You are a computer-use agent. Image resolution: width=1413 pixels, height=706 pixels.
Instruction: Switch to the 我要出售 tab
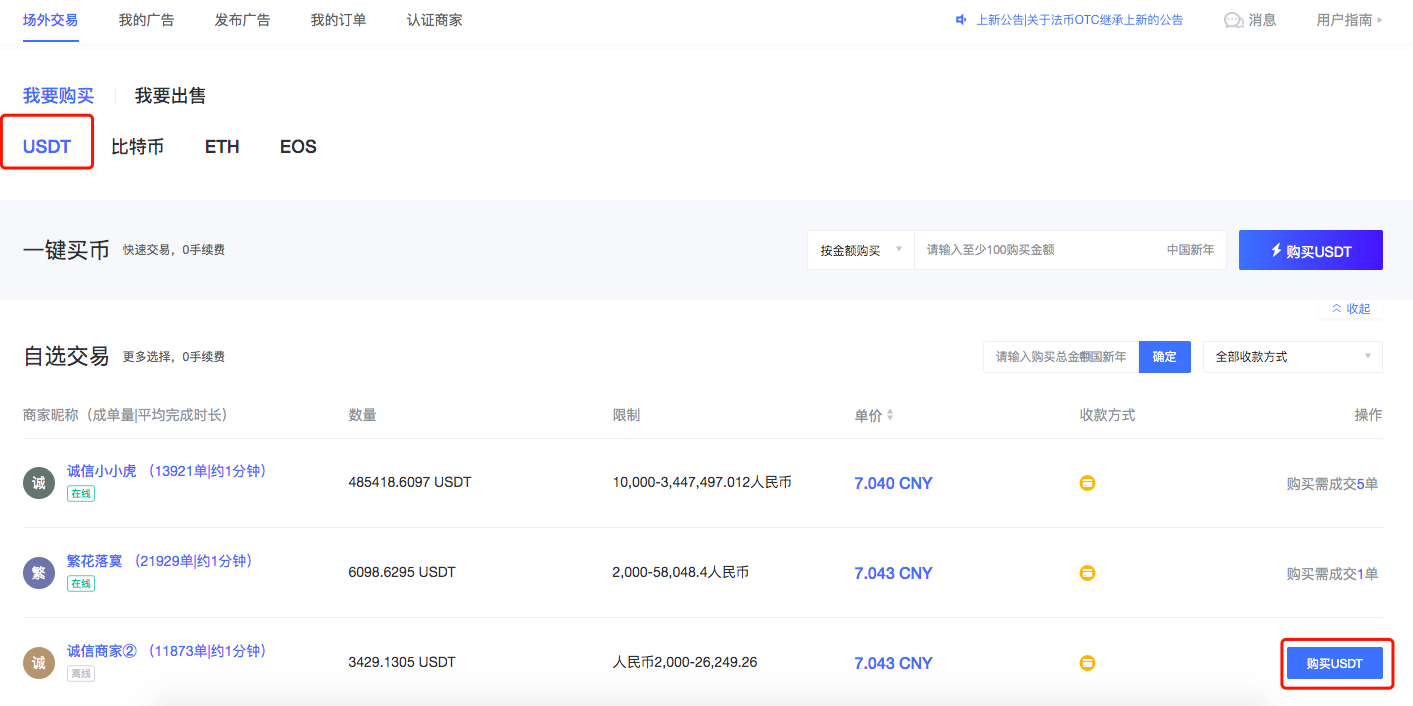point(170,96)
